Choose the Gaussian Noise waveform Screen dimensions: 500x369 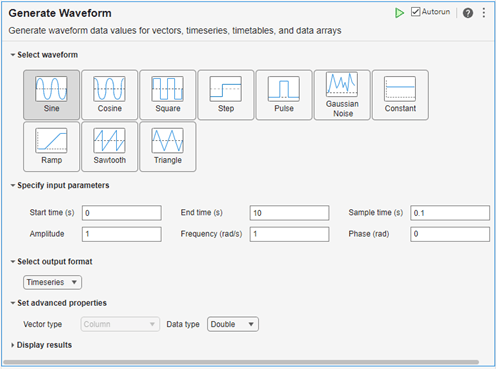[x=342, y=95]
